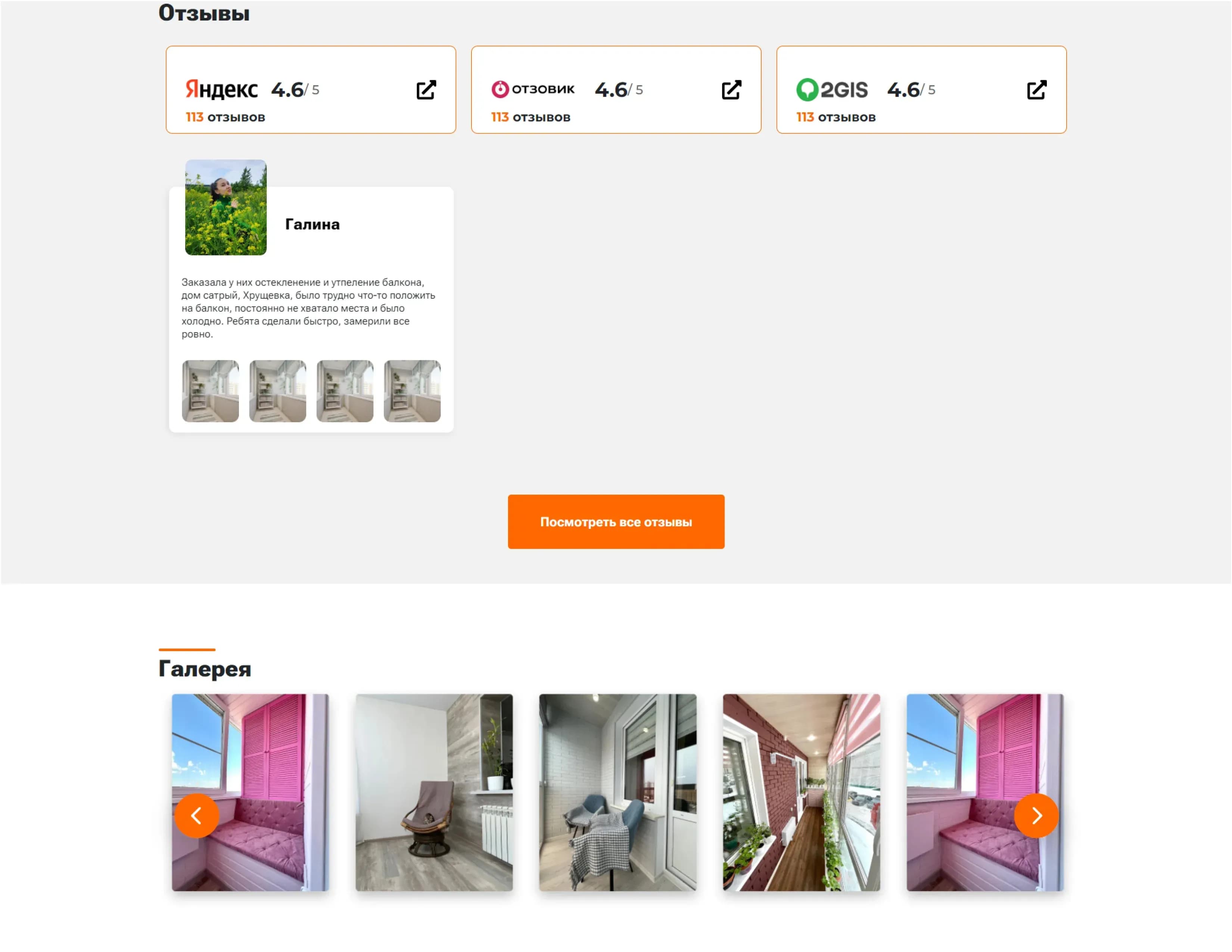The width and height of the screenshot is (1232, 952).
Task: Open external link icon on Отзовик card
Action: (731, 90)
